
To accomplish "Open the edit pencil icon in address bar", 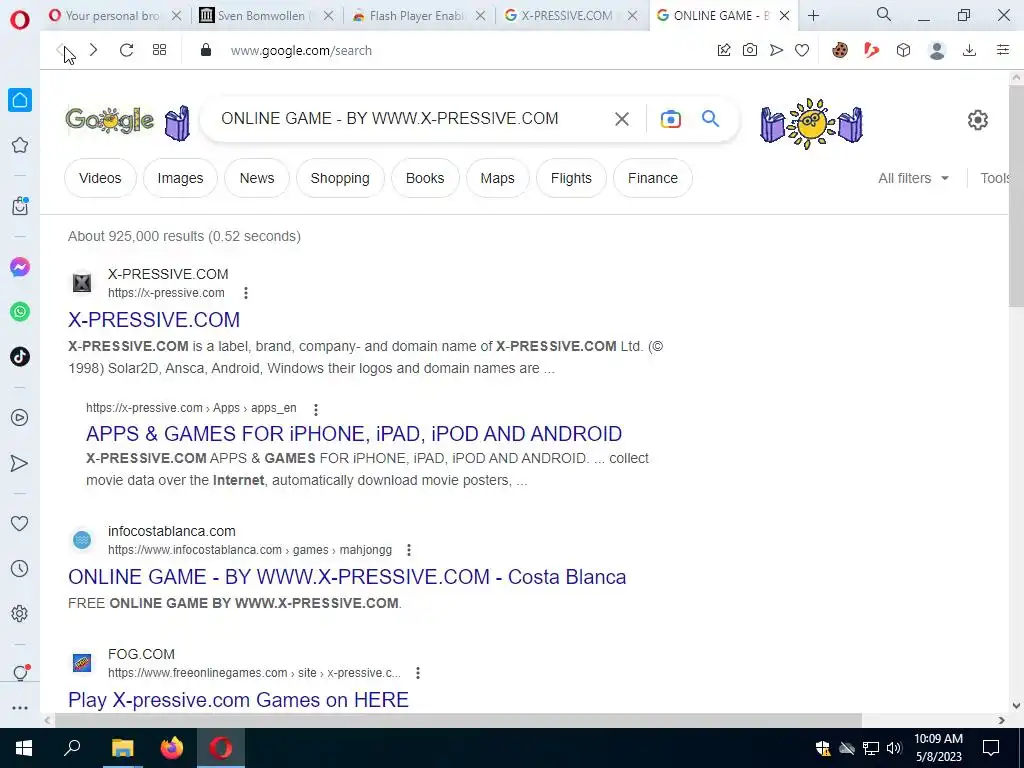I will [724, 50].
